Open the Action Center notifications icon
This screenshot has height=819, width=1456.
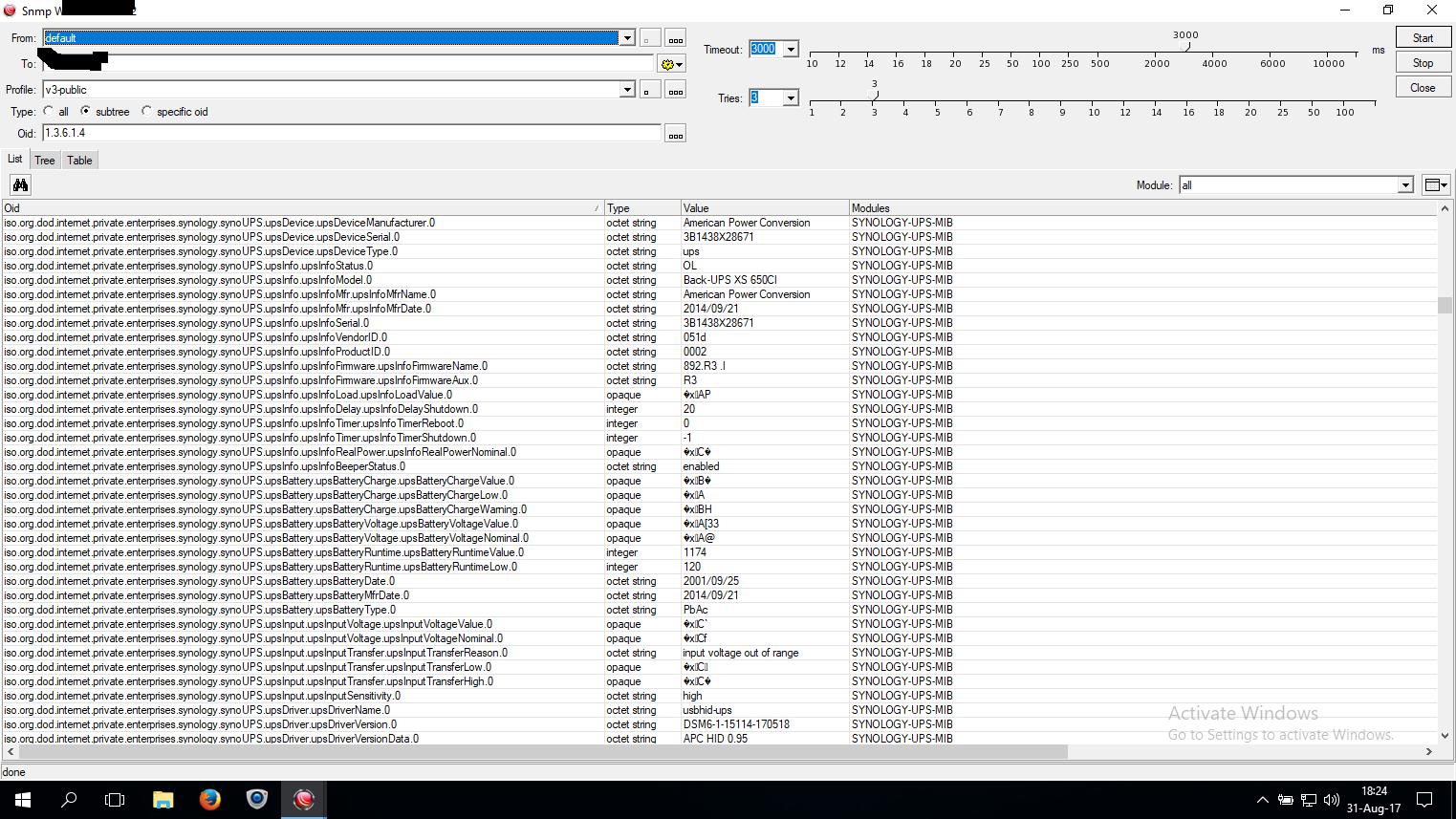pos(1424,800)
